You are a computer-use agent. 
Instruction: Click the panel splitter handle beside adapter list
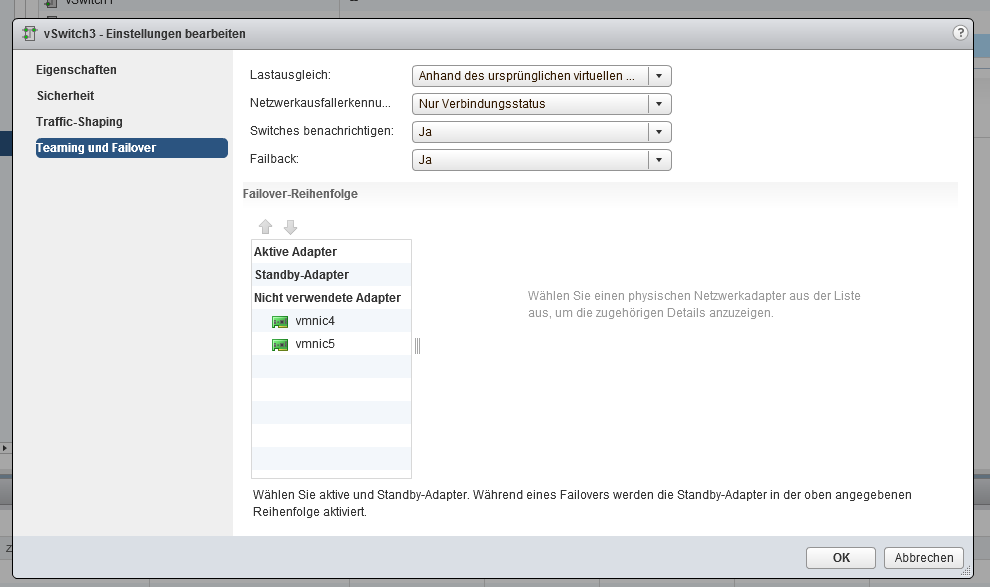417,346
